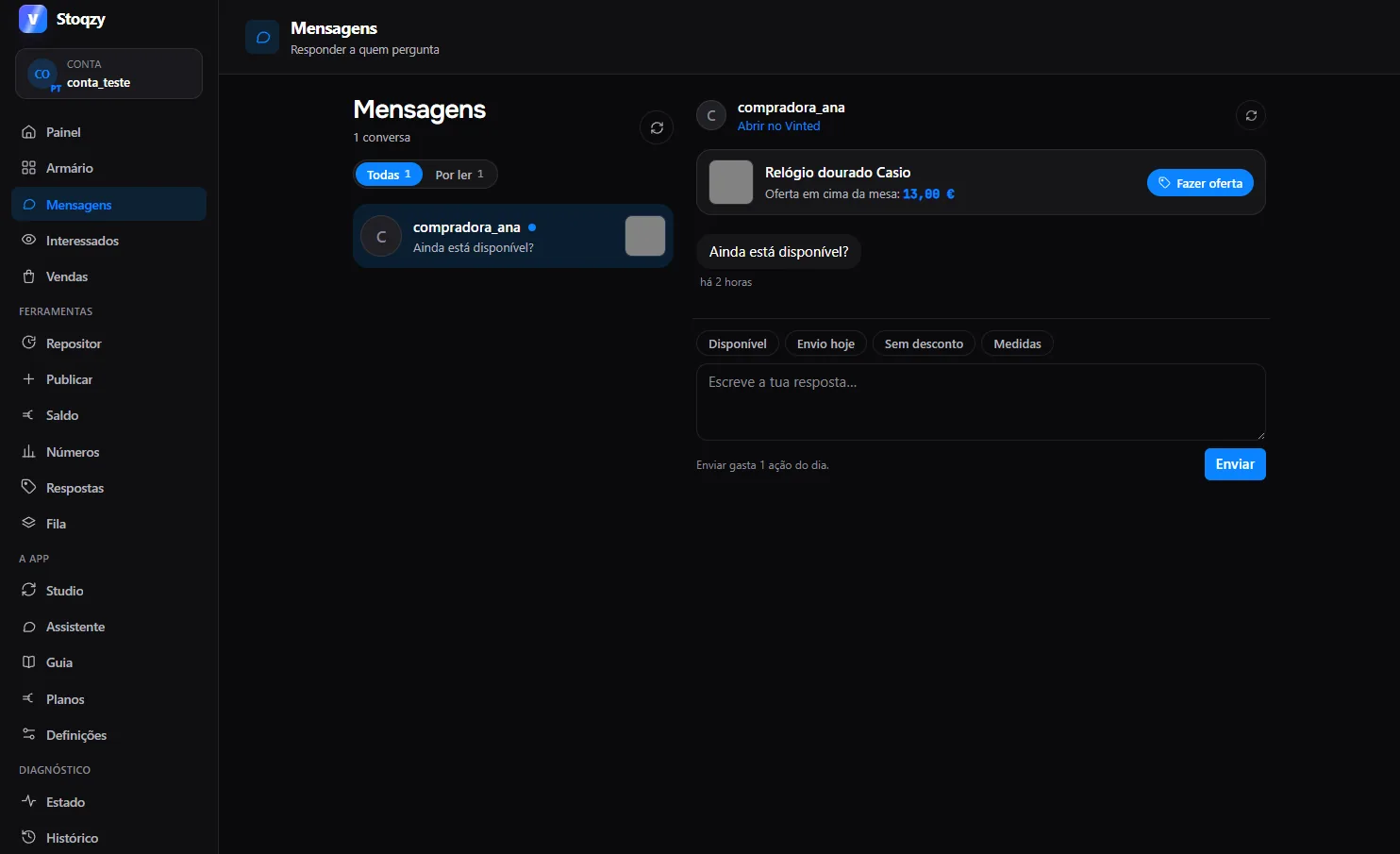
Task: Click the compradora_ana avatar in chat header
Action: coord(711,116)
